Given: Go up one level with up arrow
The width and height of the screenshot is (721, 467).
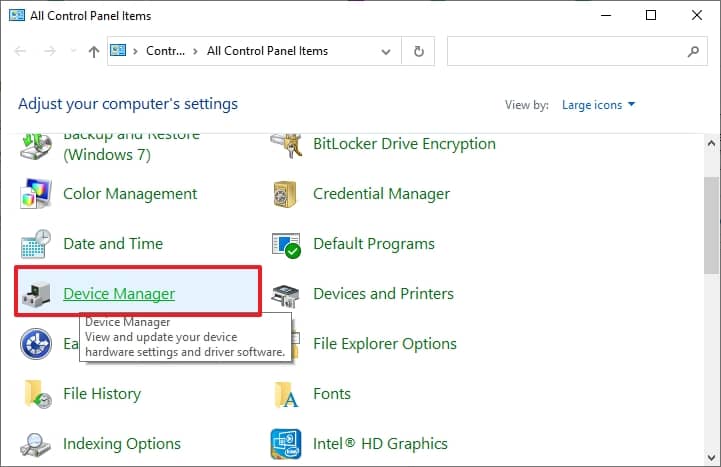Looking at the screenshot, I should click(x=93, y=51).
